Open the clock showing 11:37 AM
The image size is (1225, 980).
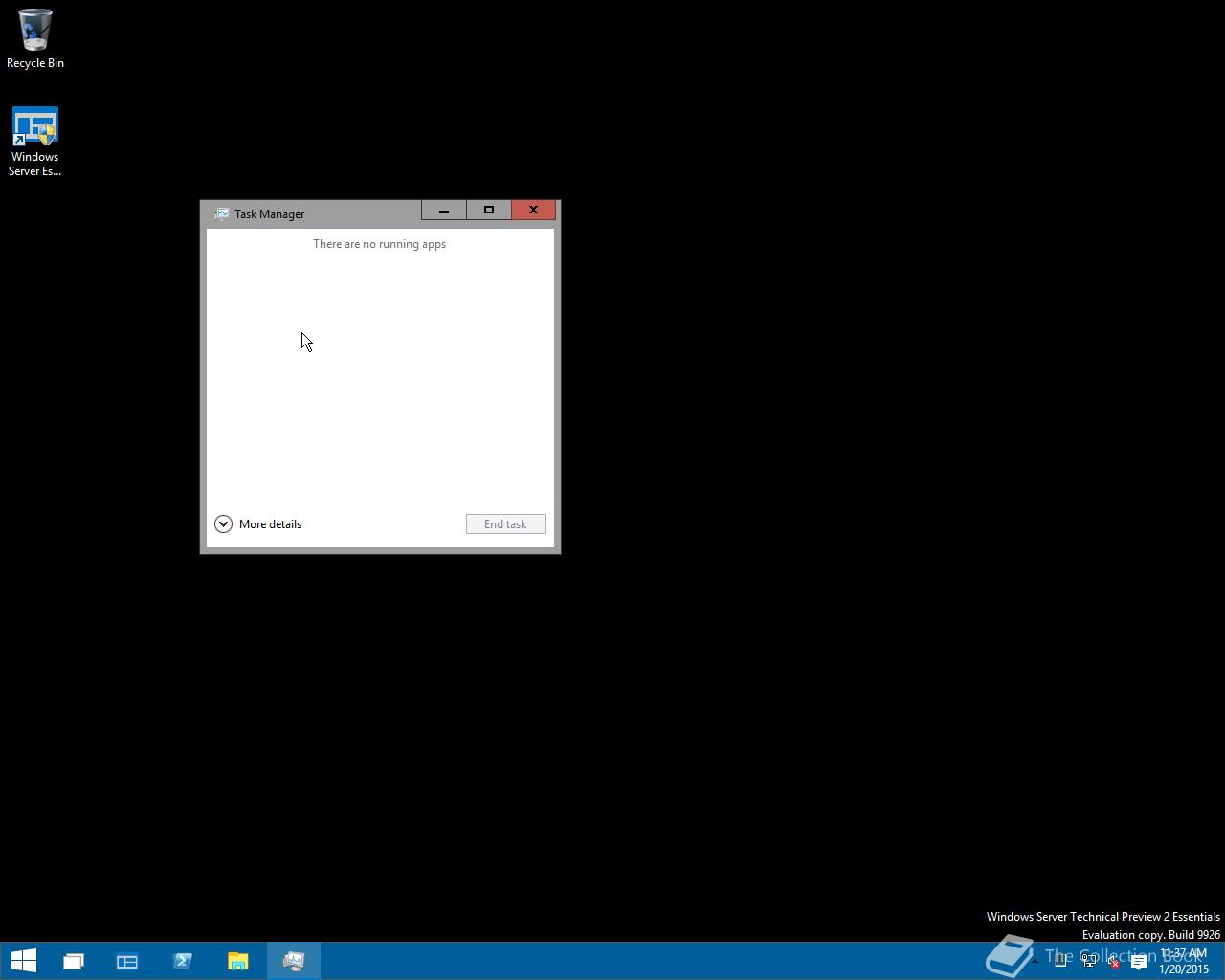coord(1184,961)
